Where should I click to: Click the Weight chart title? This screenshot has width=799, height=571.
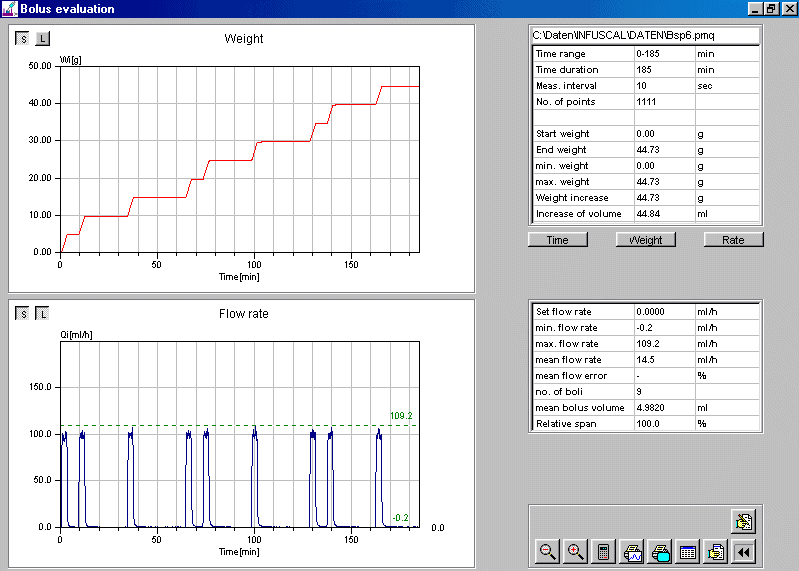244,39
